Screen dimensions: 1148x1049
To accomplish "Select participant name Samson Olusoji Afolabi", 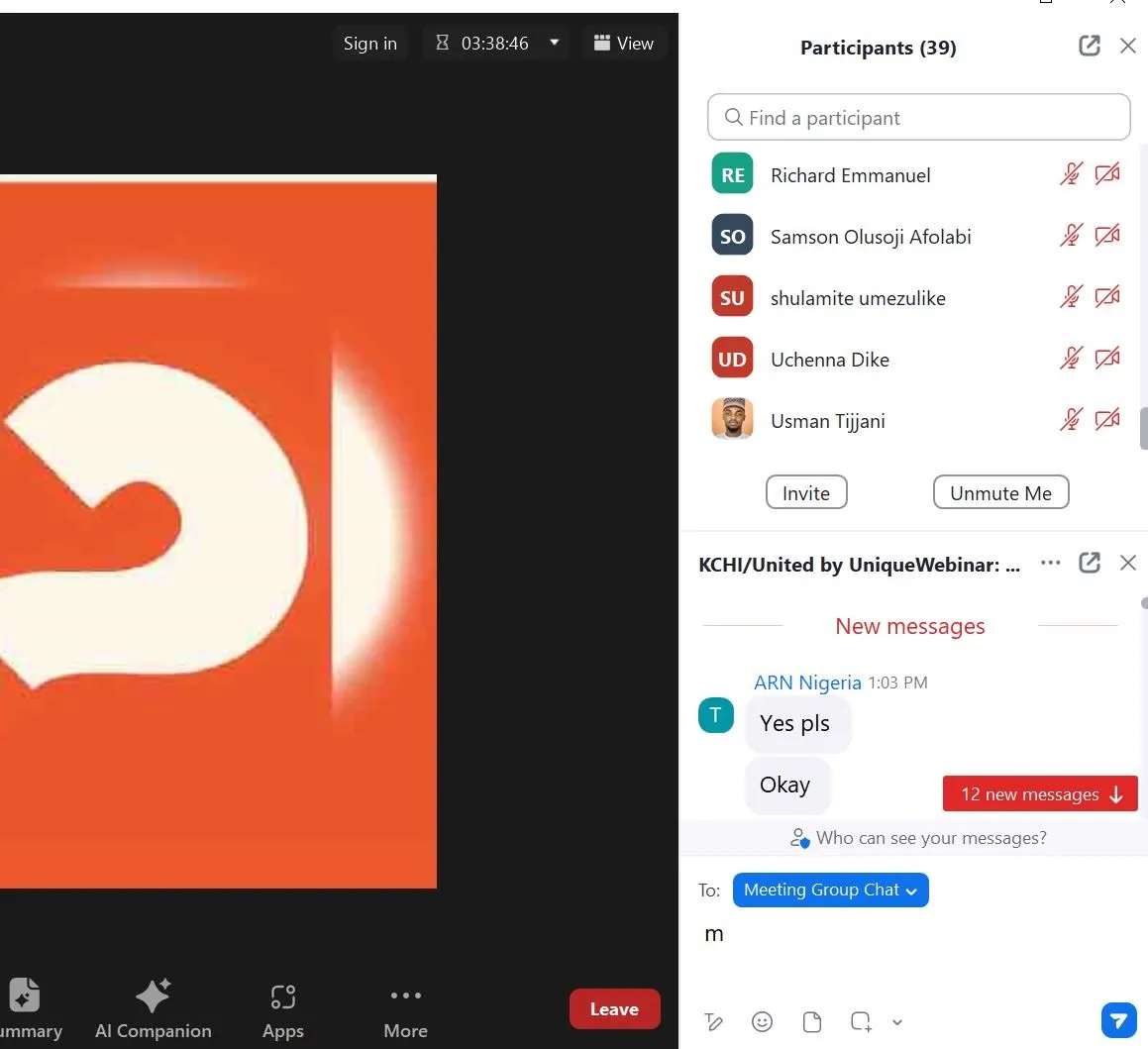I will tap(871, 237).
